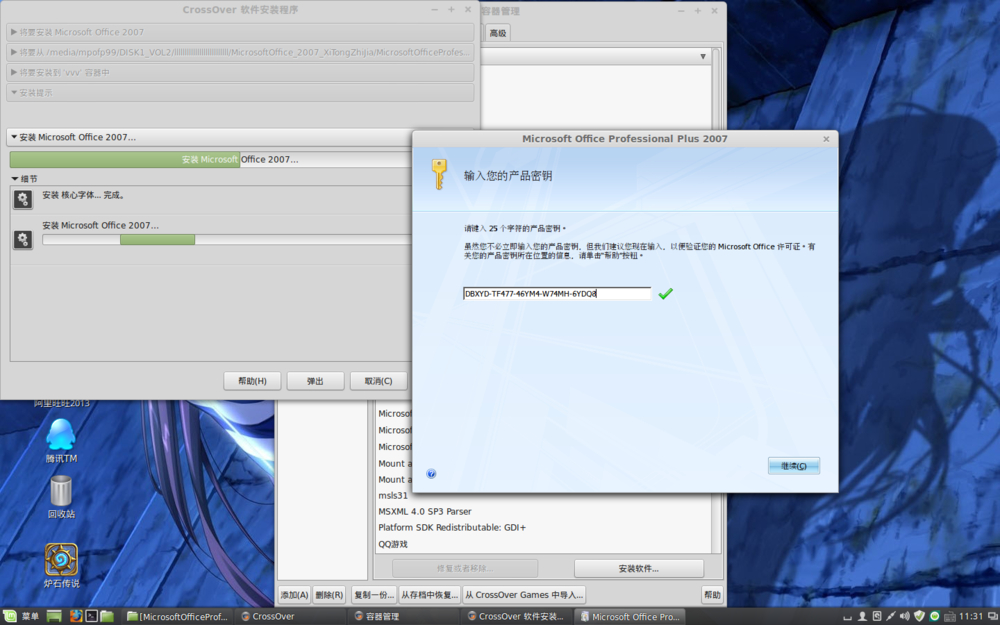Click 从 CrossOver Games 中导入... button

pos(524,594)
